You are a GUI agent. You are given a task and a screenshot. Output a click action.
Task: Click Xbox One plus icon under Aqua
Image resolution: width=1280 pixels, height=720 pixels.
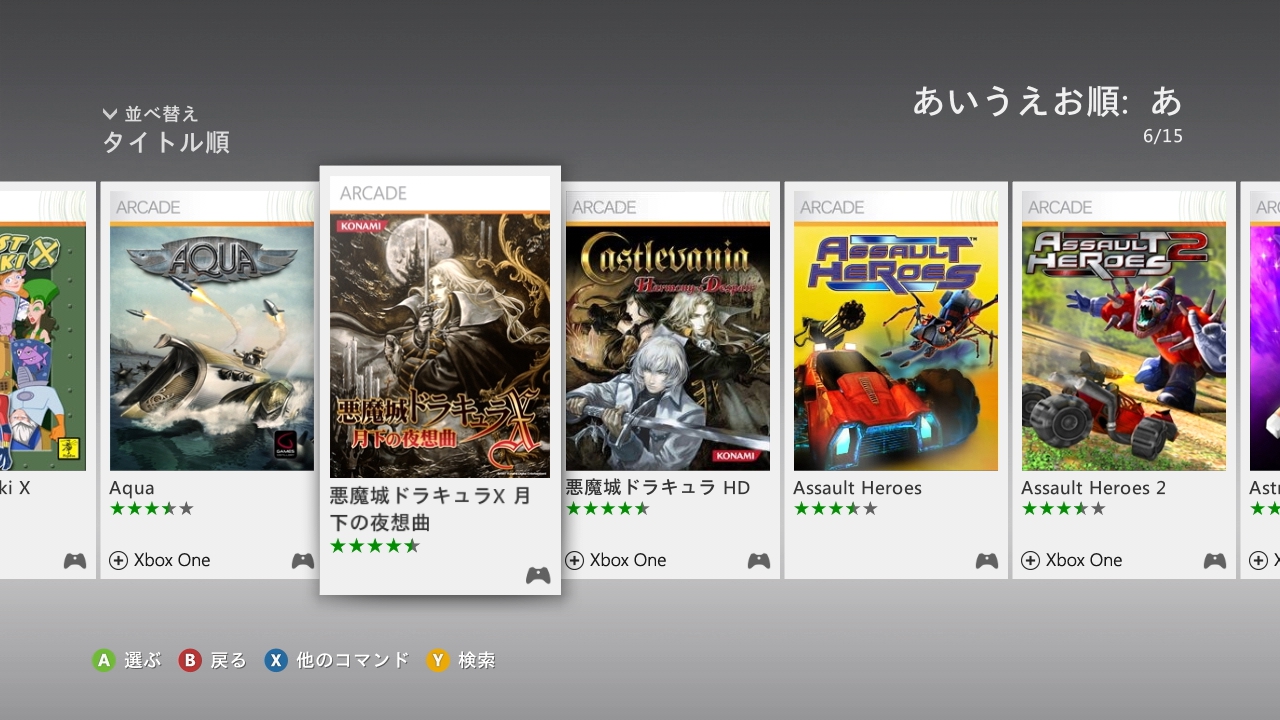(x=118, y=560)
